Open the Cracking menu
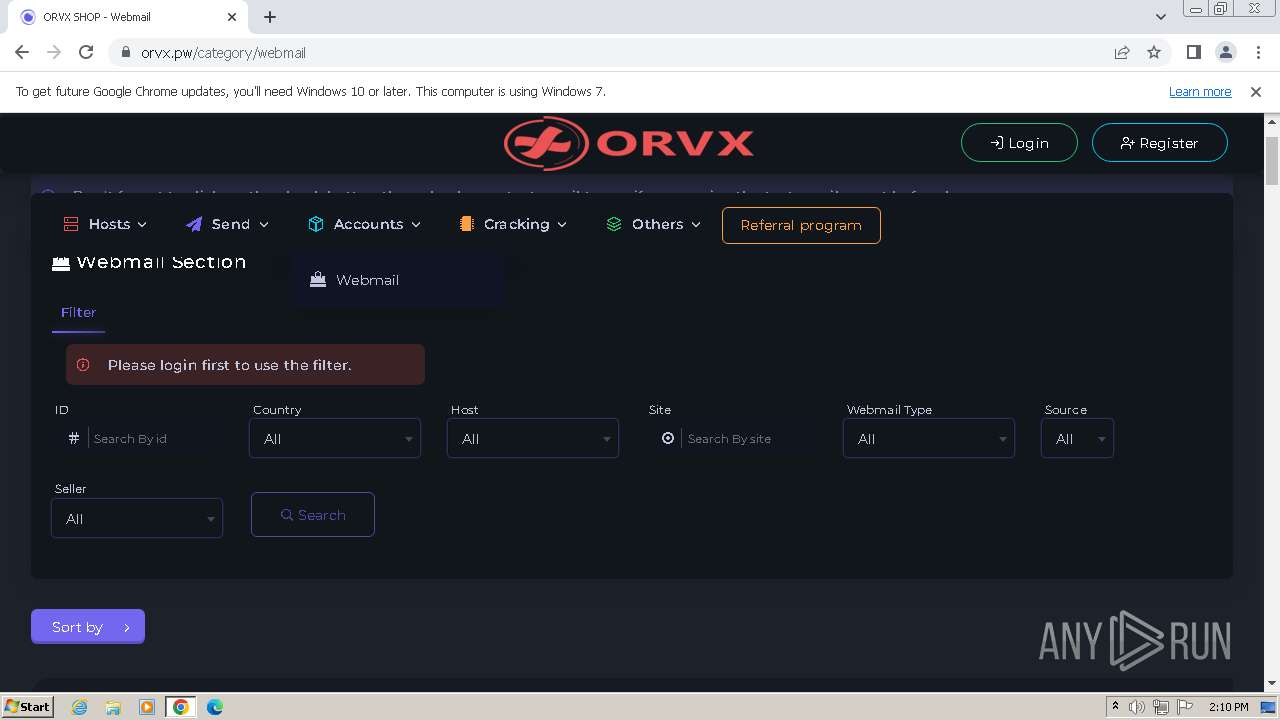1280x720 pixels. coord(513,224)
